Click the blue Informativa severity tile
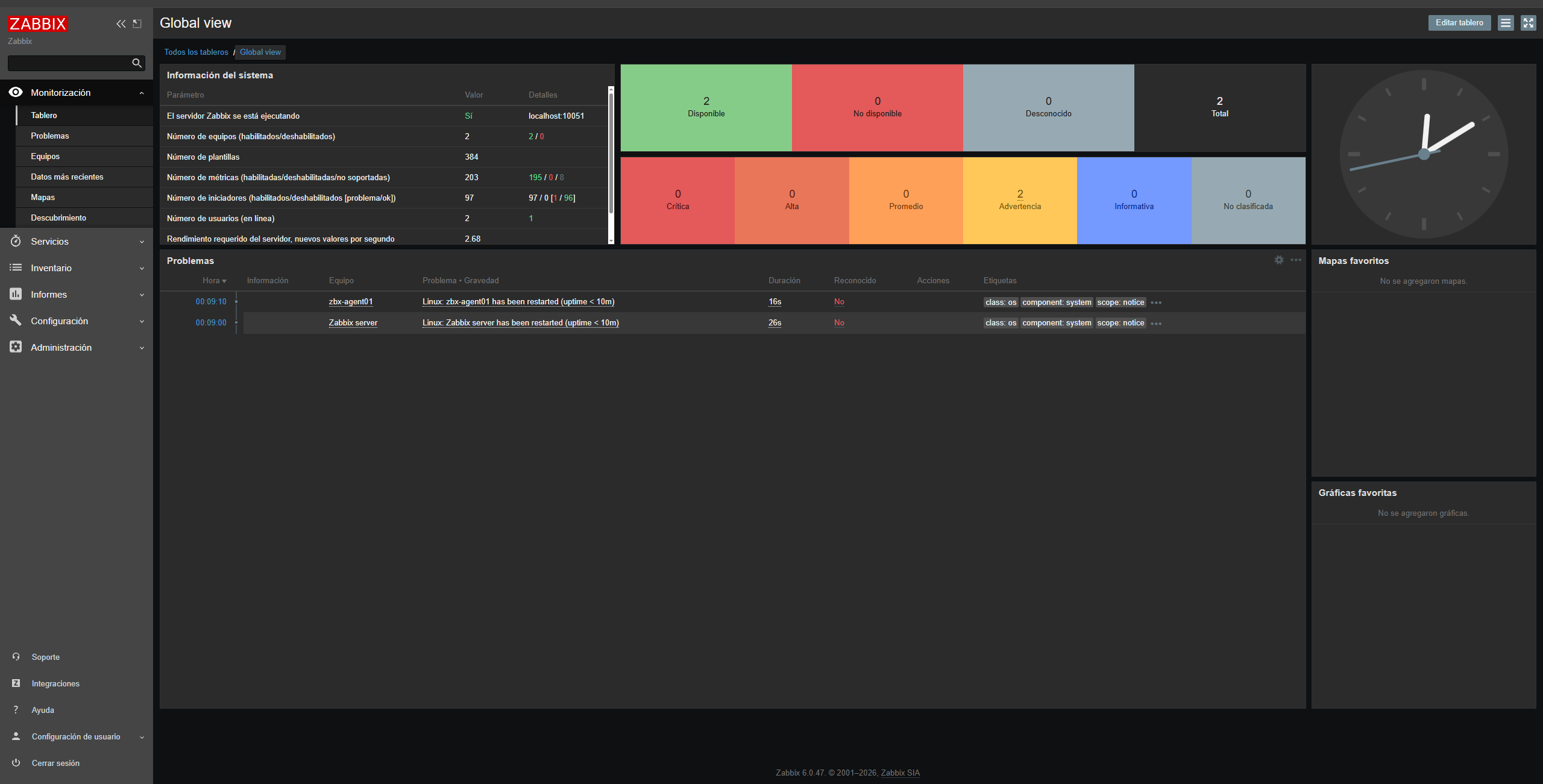 1134,200
